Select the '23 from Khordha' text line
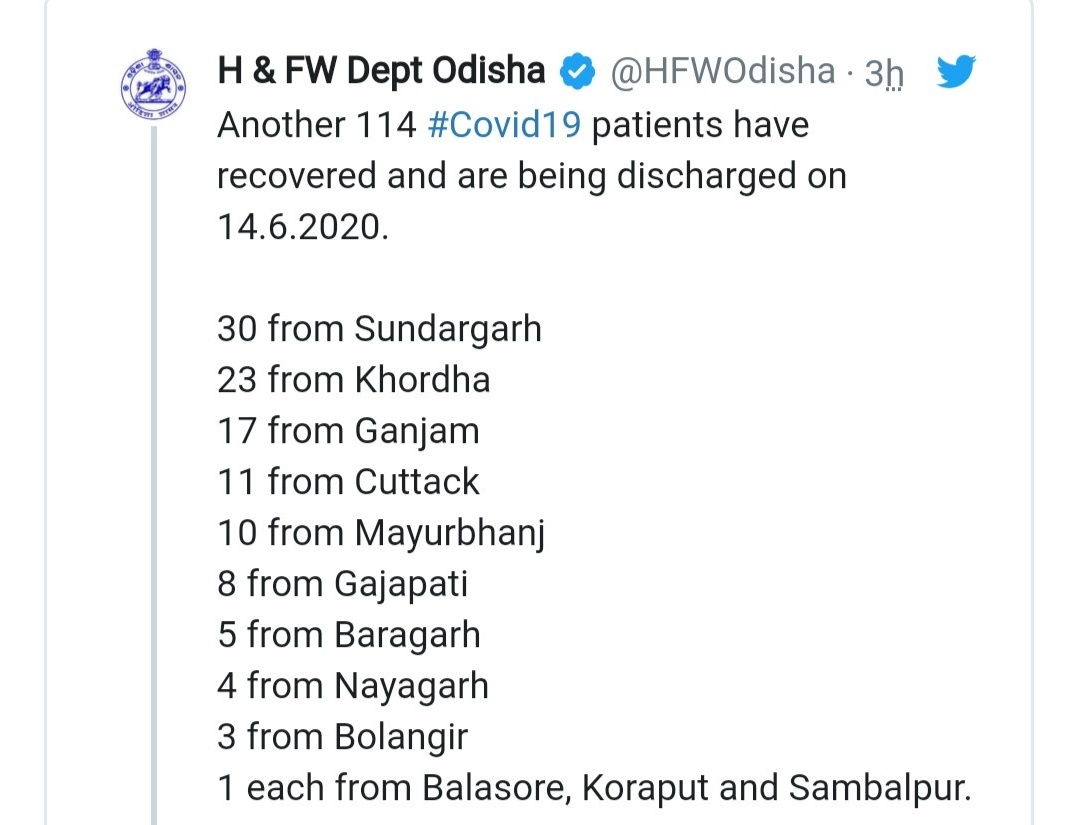The height and width of the screenshot is (825, 1078). [x=353, y=380]
